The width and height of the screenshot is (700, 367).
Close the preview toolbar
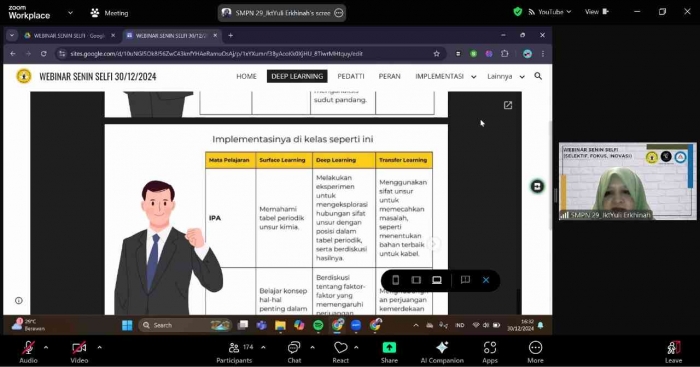(x=486, y=280)
